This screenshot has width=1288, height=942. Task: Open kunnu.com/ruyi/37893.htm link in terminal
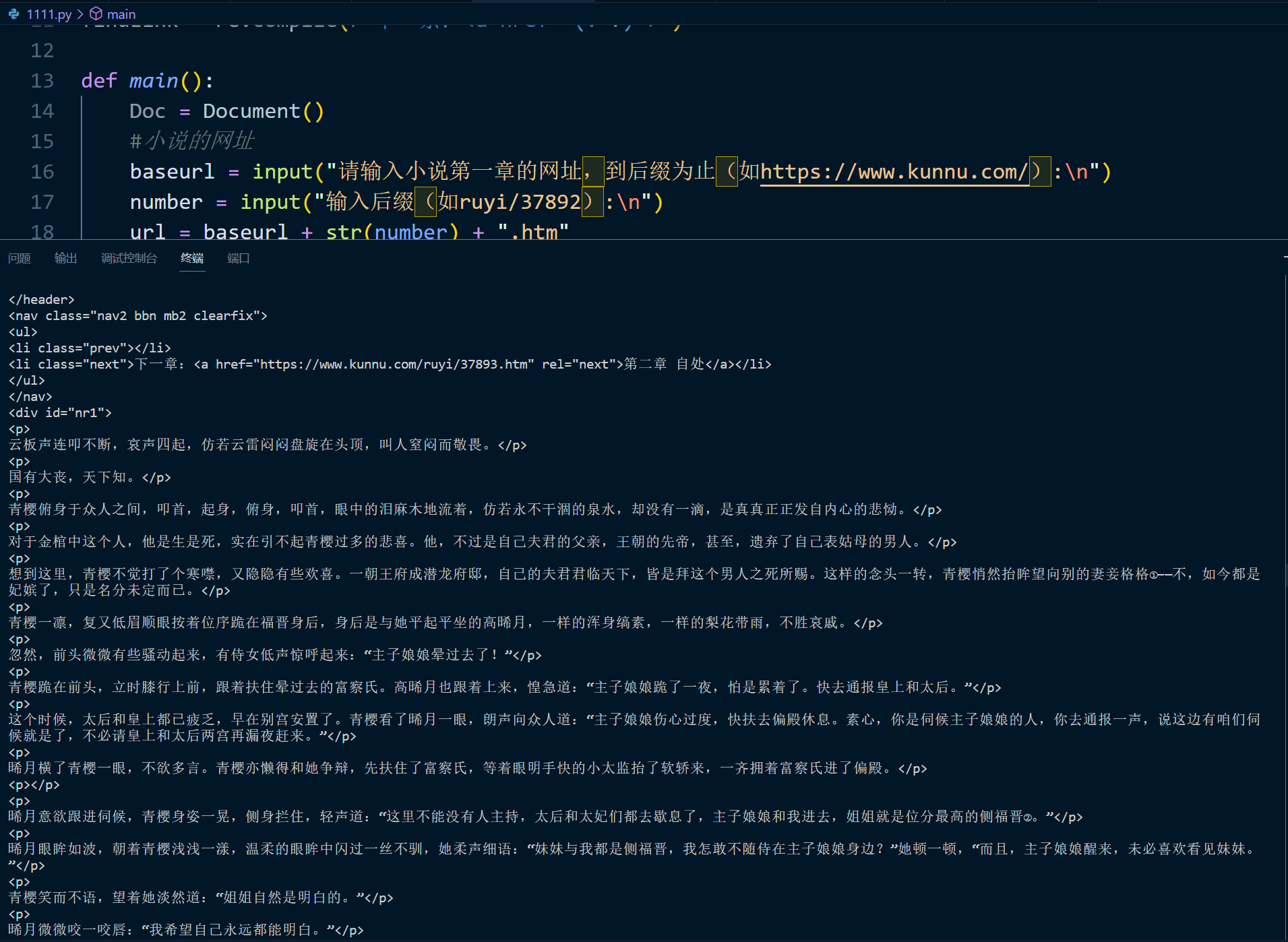click(x=397, y=364)
